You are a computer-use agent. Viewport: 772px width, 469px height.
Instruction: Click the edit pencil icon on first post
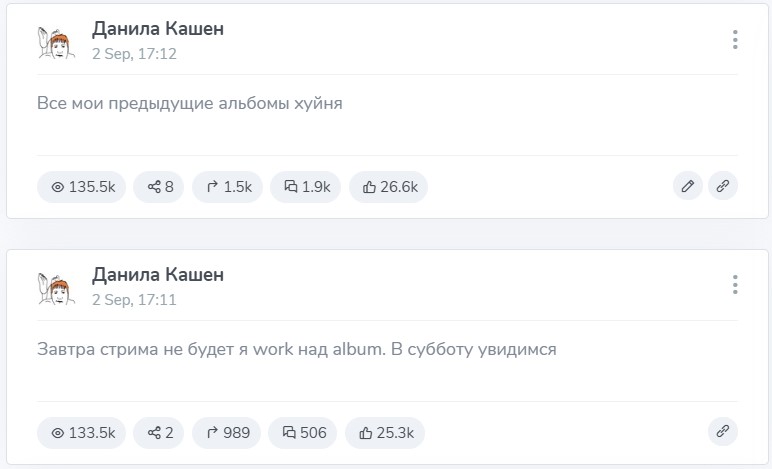pyautogui.click(x=687, y=186)
